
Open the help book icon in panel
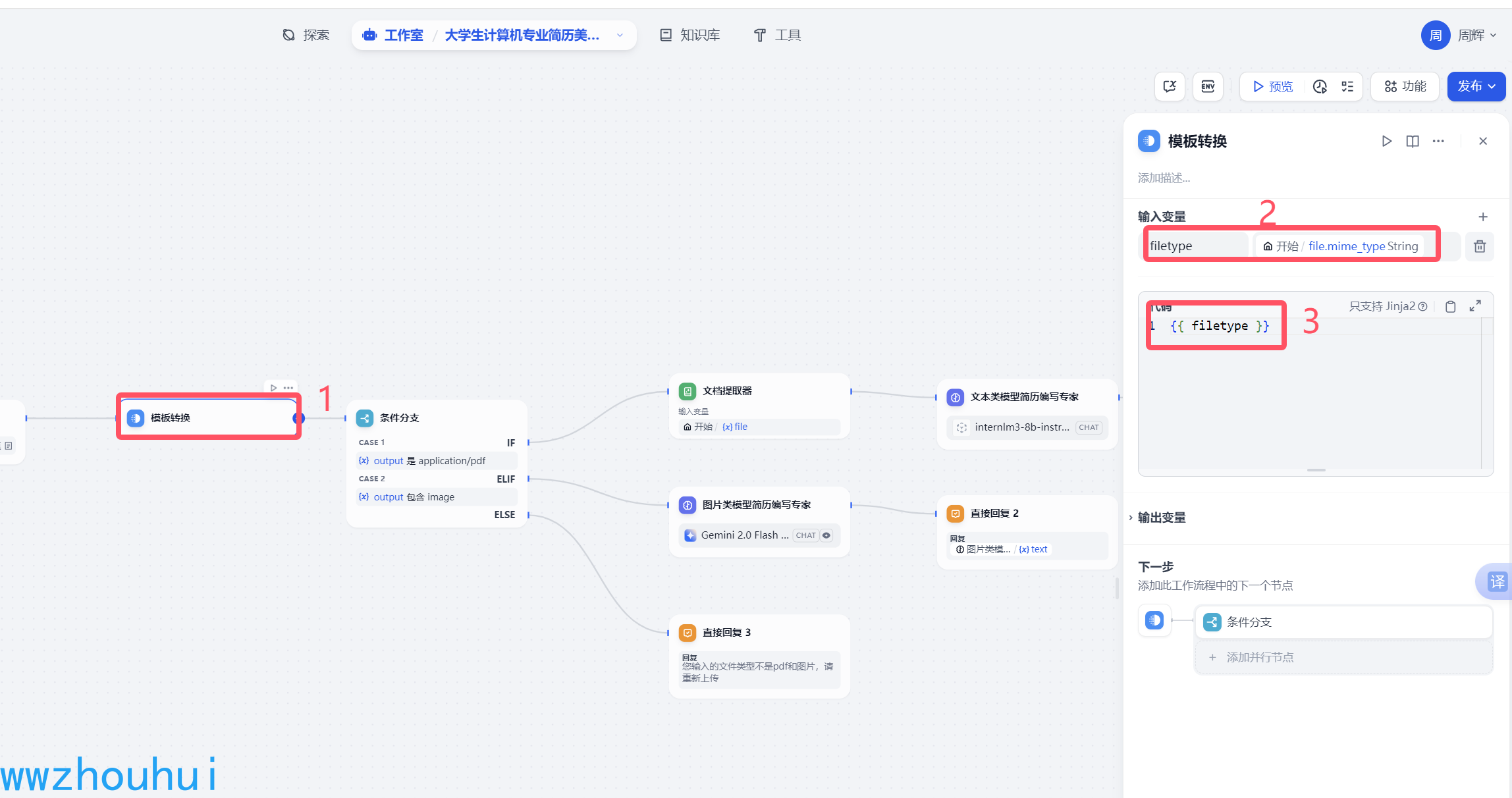tap(1413, 141)
